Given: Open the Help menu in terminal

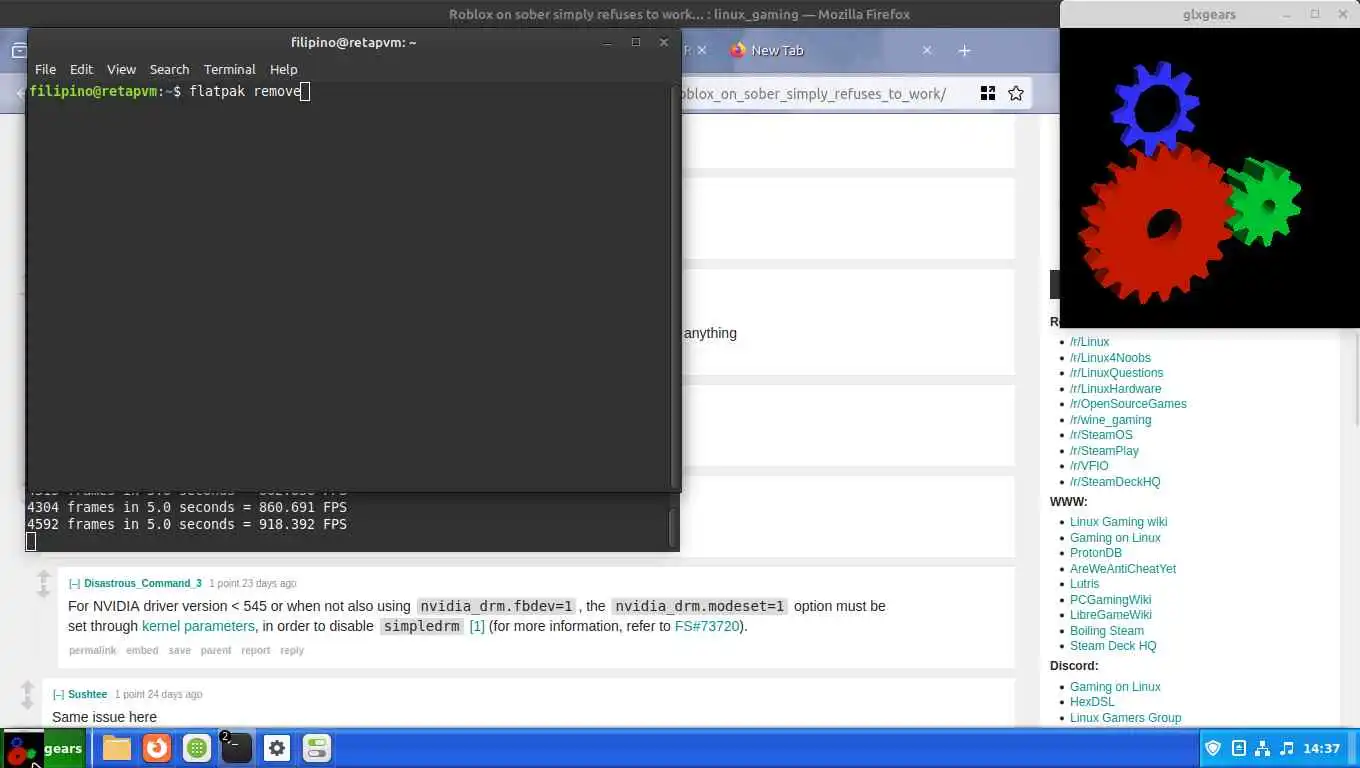Looking at the screenshot, I should click(x=283, y=69).
